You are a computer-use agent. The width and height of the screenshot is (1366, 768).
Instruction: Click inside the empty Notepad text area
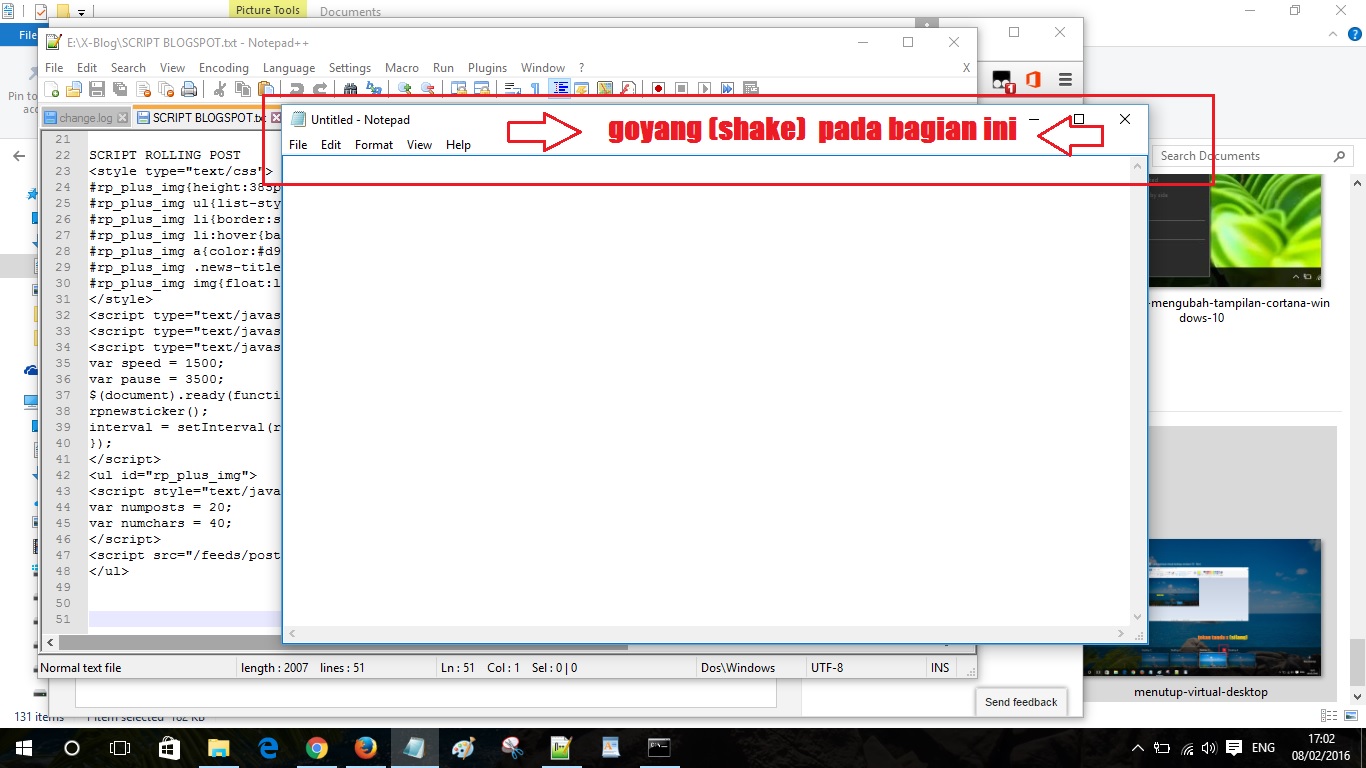pyautogui.click(x=708, y=390)
